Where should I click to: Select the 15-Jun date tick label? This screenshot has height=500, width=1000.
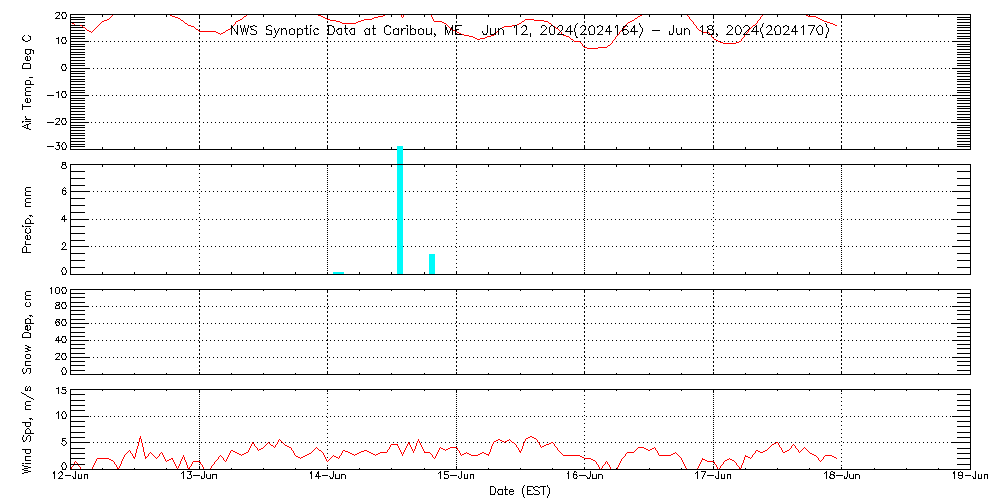click(x=457, y=476)
